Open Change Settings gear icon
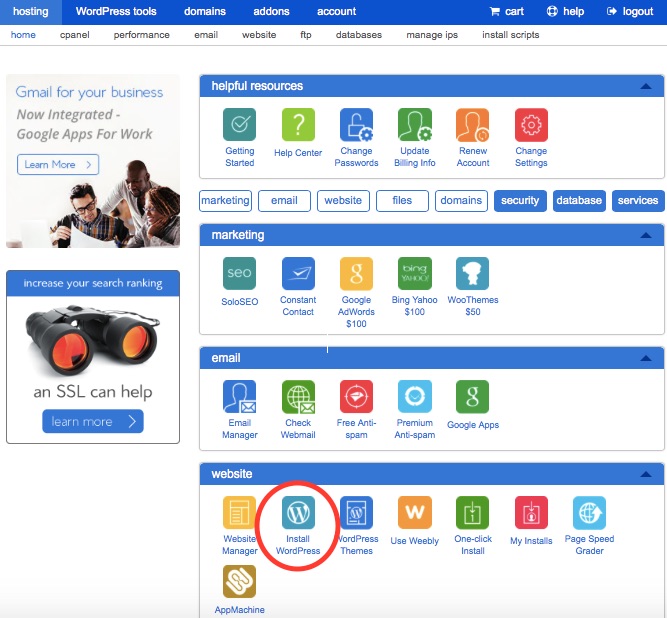This screenshot has height=618, width=667. tap(531, 125)
